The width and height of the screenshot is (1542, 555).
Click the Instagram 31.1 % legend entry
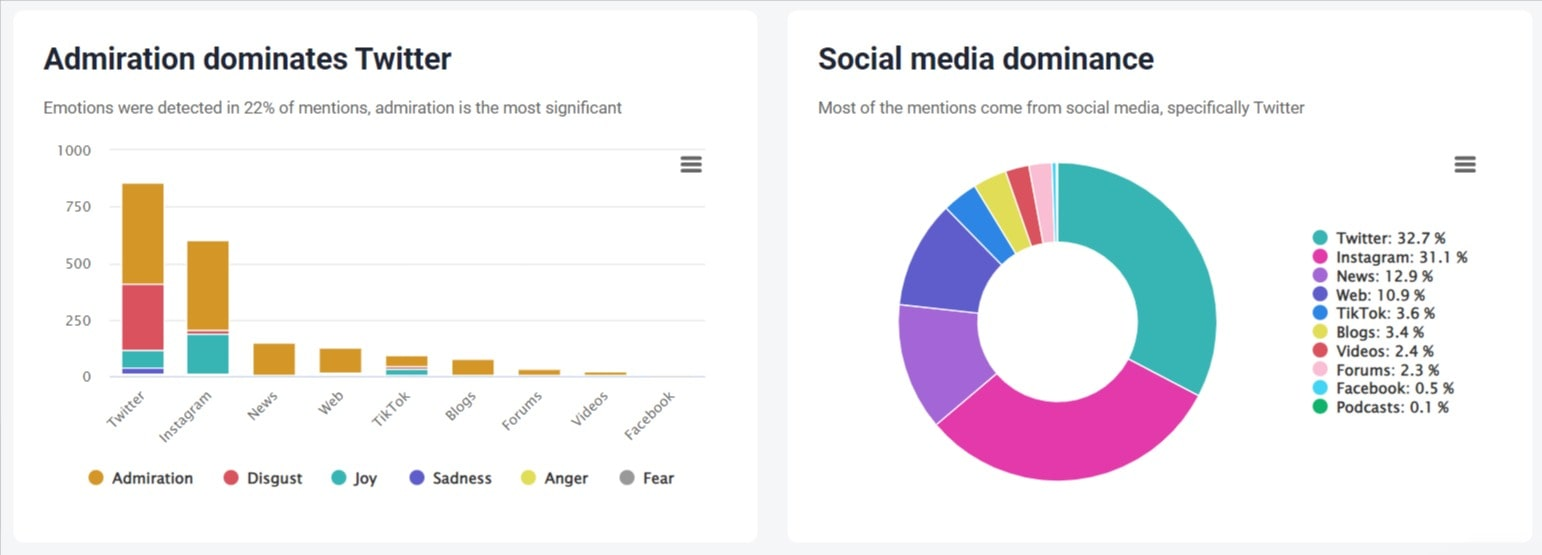pyautogui.click(x=1390, y=257)
